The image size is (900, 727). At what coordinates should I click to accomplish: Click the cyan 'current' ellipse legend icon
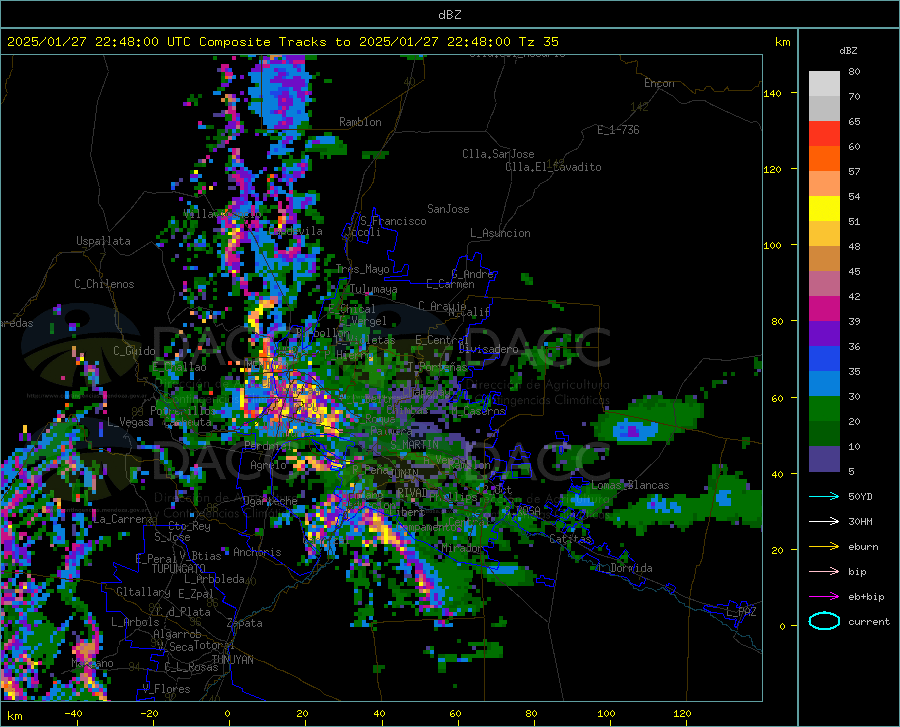(824, 621)
